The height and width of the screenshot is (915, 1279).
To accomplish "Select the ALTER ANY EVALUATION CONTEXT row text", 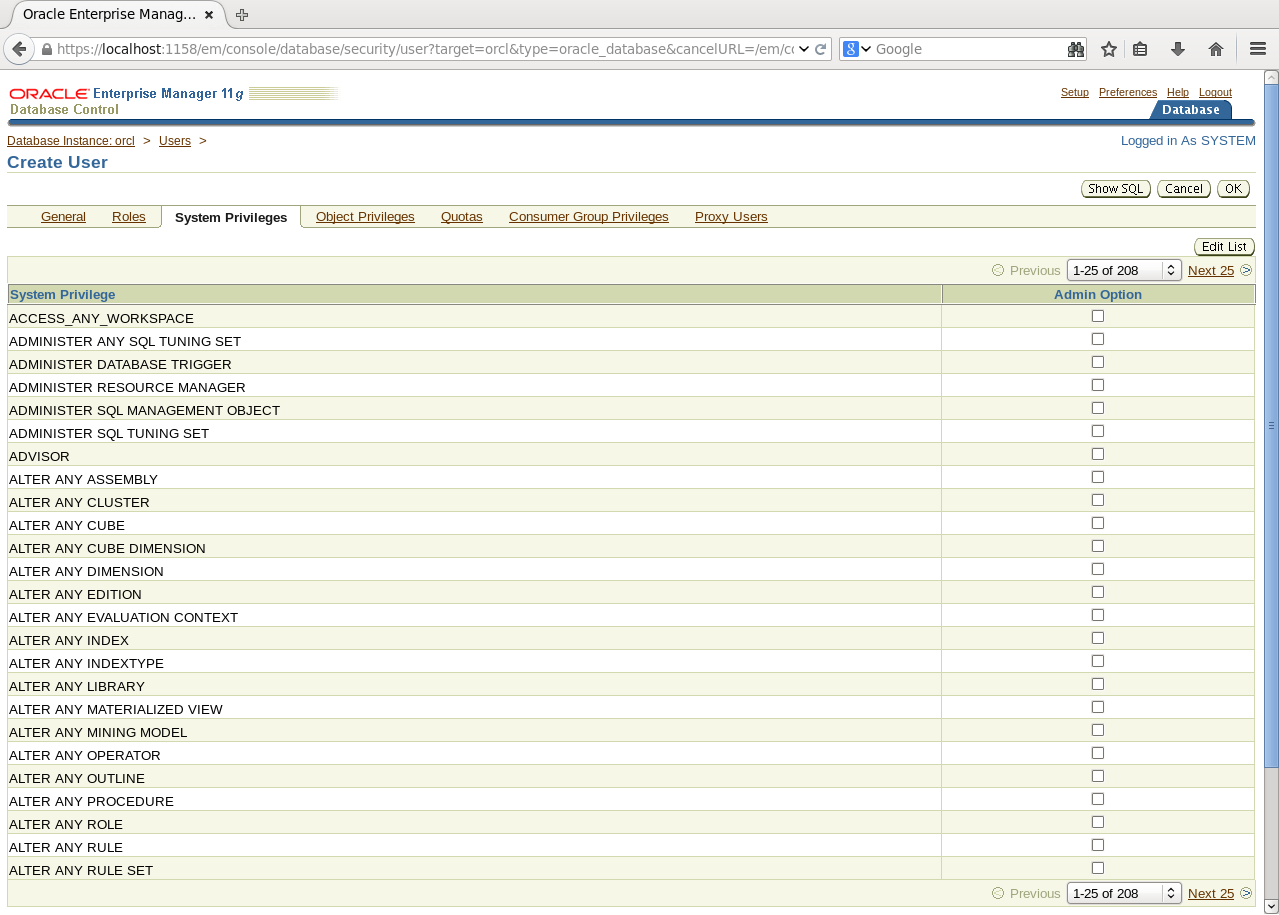I will tap(123, 617).
